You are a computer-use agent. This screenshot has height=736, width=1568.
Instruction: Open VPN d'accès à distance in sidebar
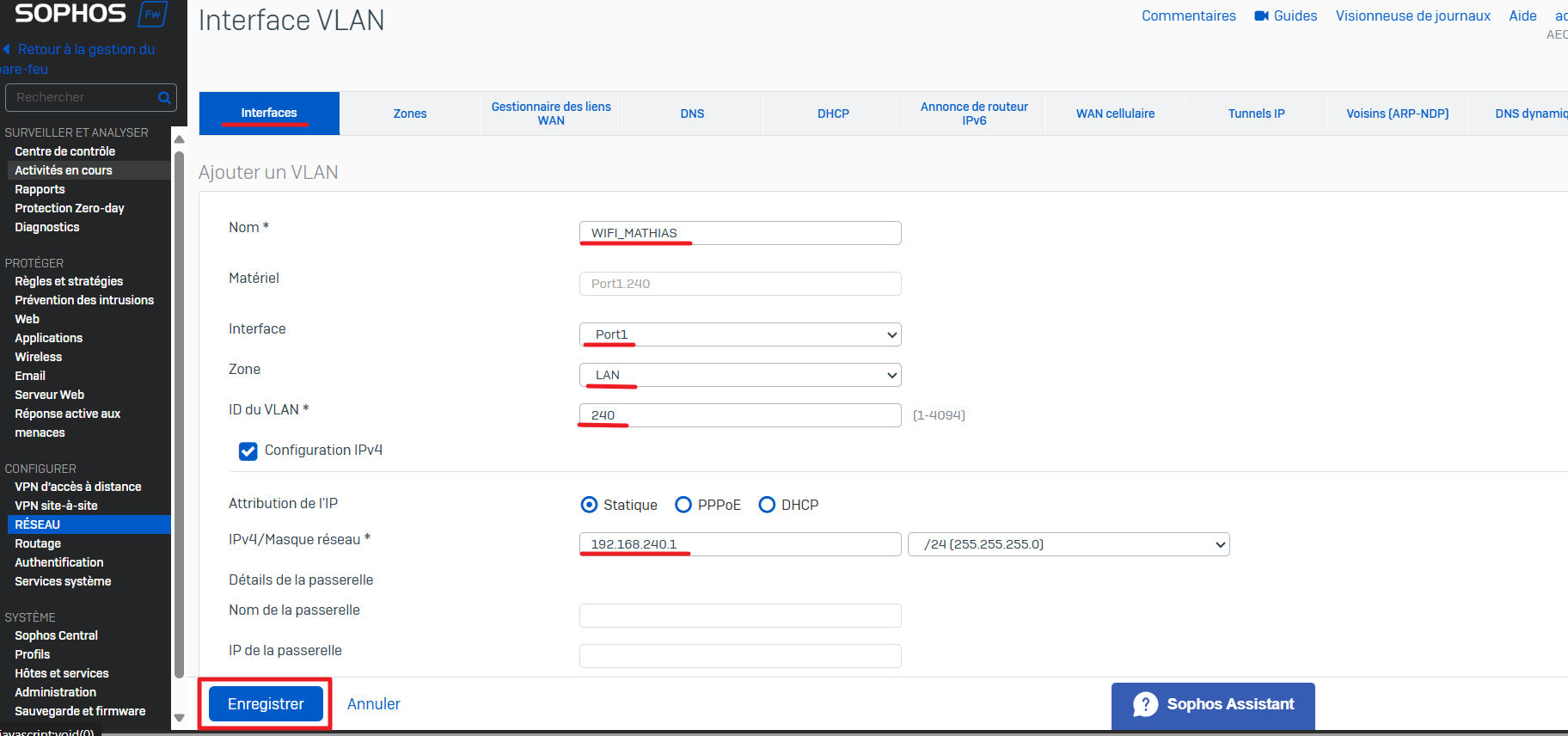(x=78, y=487)
